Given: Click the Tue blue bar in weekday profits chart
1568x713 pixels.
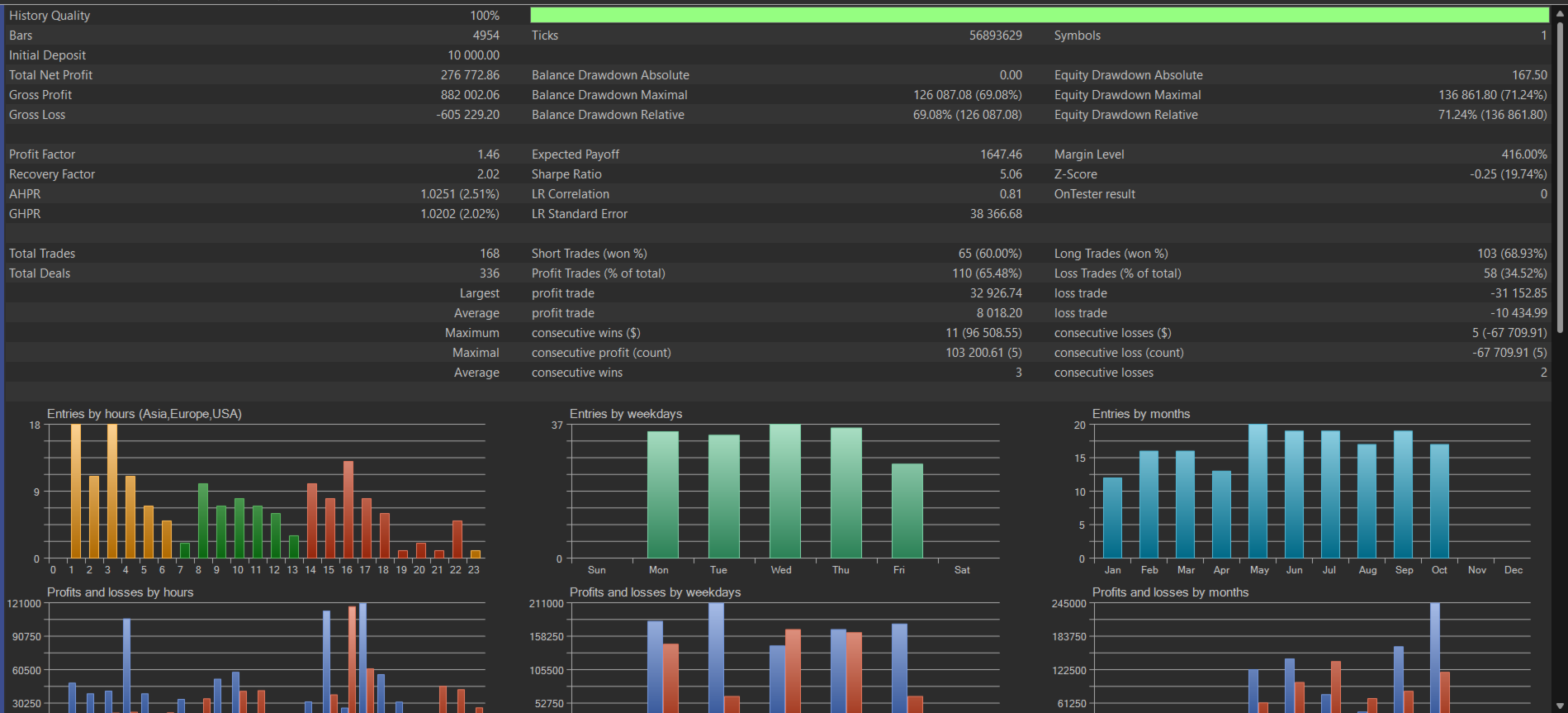Looking at the screenshot, I should 716,658.
